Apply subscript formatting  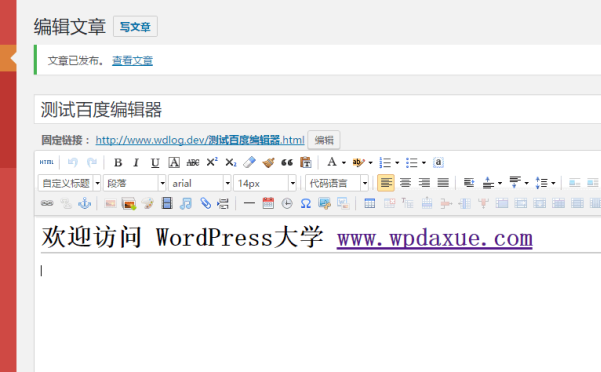[231, 162]
